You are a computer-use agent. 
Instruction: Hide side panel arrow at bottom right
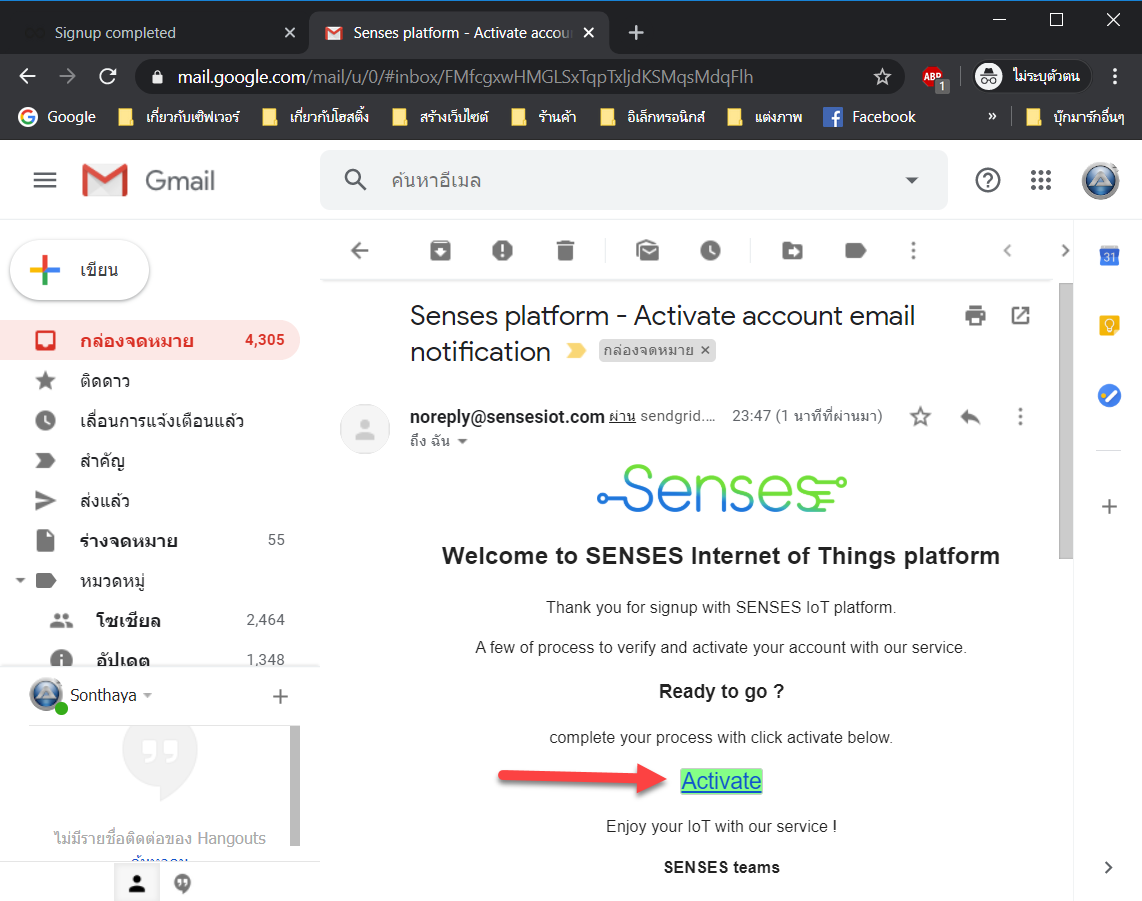(x=1108, y=867)
